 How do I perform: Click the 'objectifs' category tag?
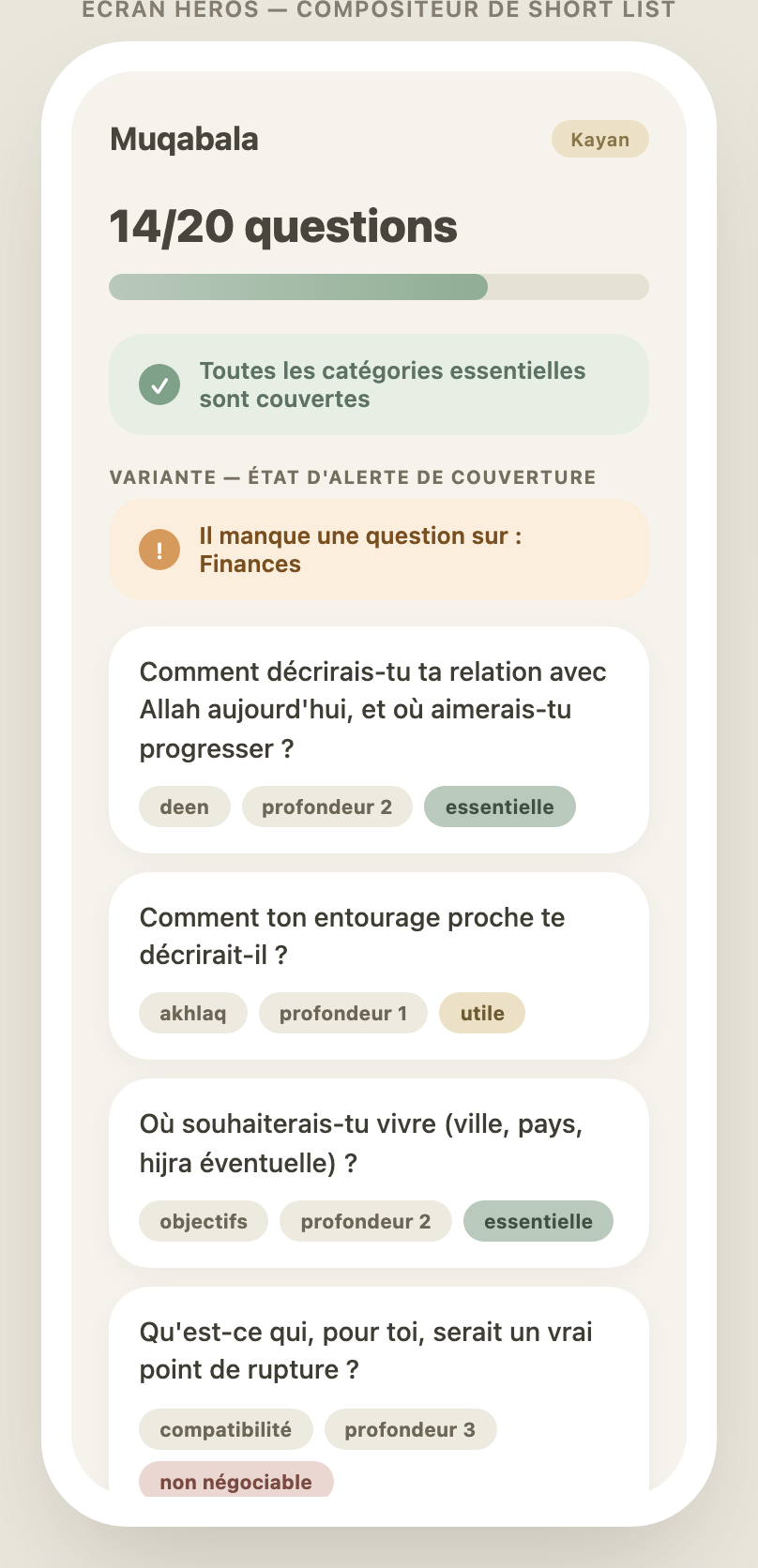(x=204, y=1221)
